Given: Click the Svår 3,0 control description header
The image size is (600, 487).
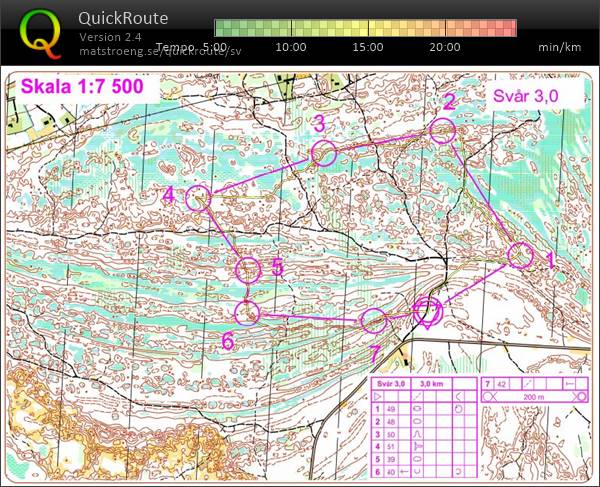Looking at the screenshot, I should tap(391, 384).
